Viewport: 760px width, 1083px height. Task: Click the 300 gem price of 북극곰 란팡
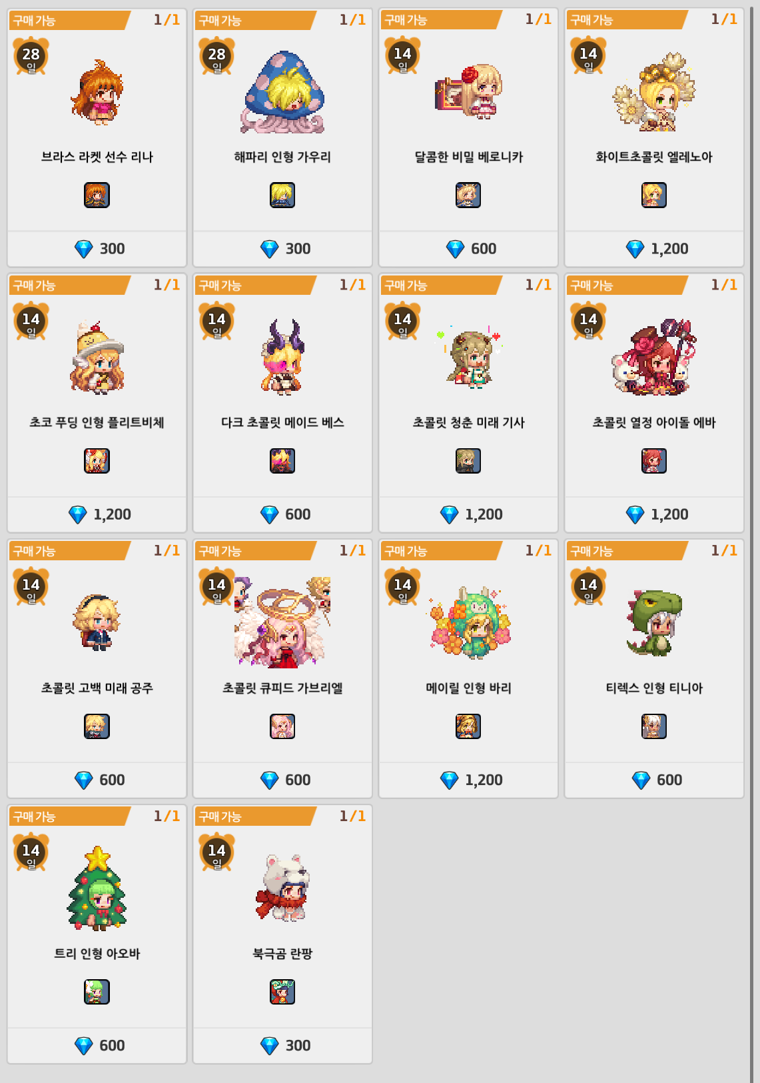[x=285, y=1046]
